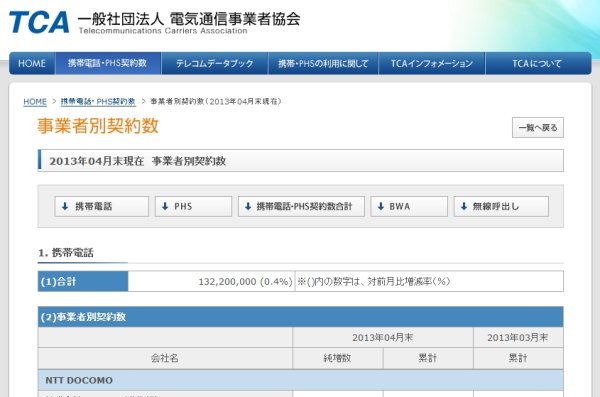Jump to 携帯電話 section button
Image resolution: width=600 pixels, height=397 pixels.
tap(101, 206)
